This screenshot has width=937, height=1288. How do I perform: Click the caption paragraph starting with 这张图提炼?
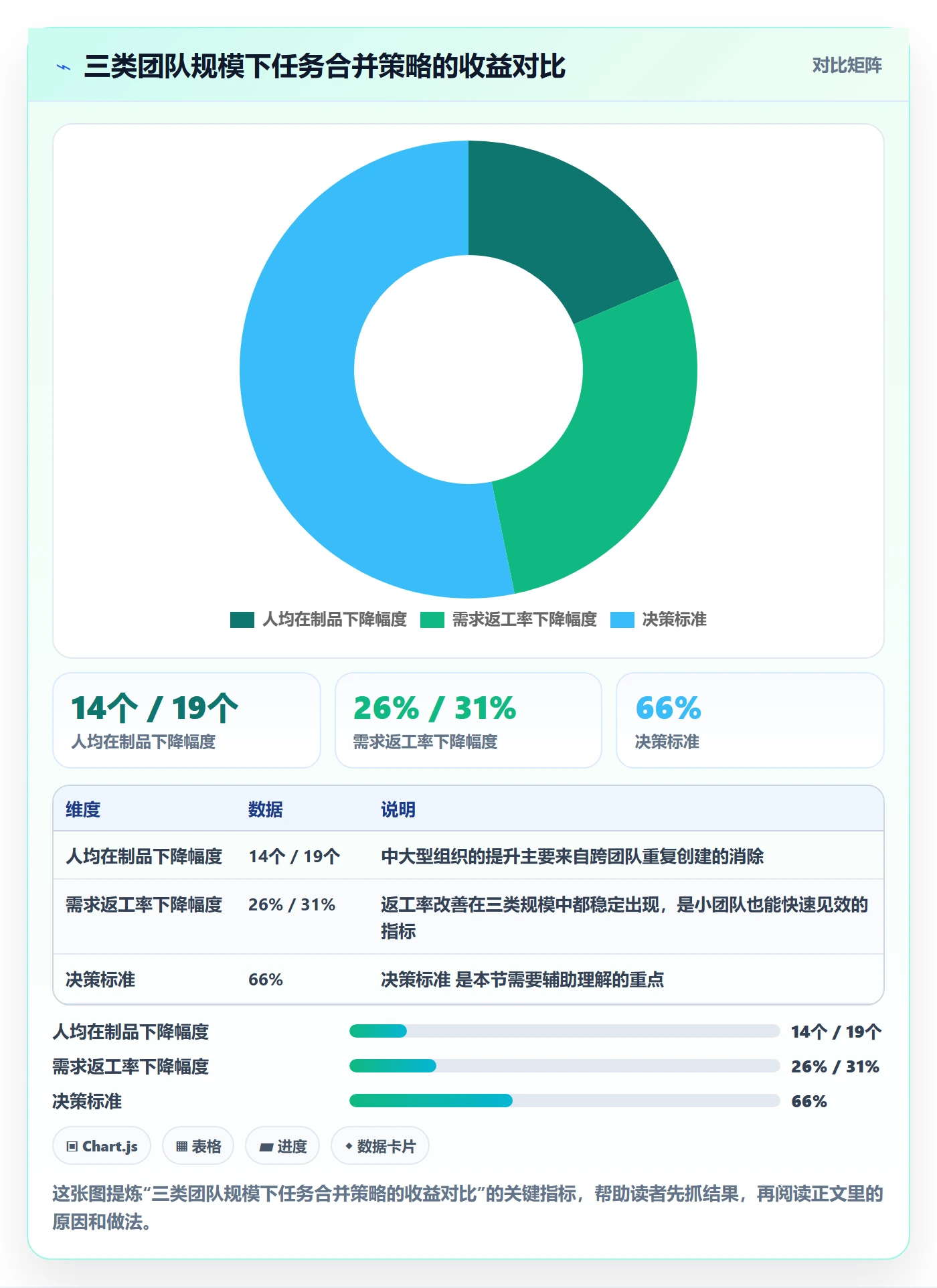[468, 1207]
